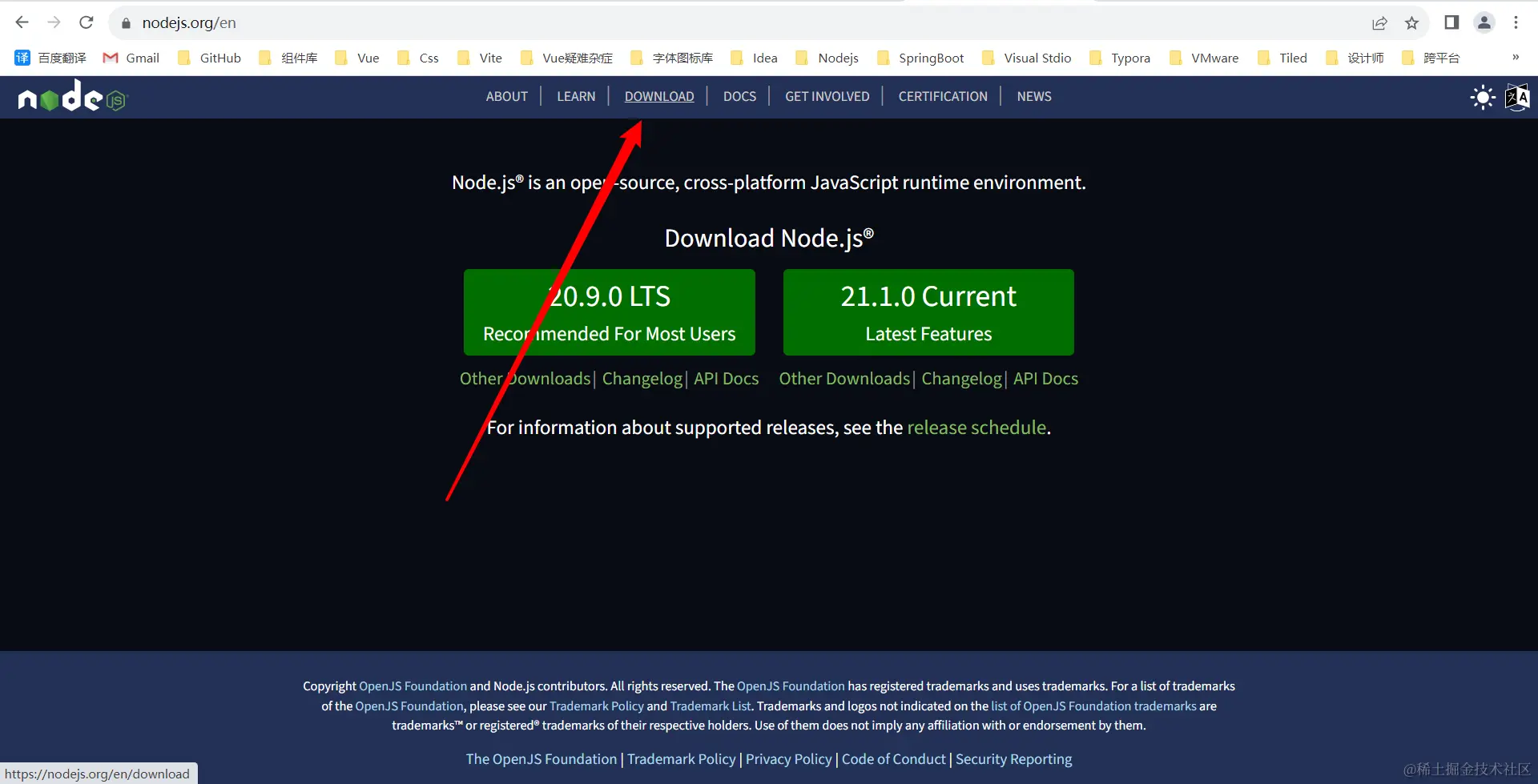The image size is (1538, 784).
Task: Open the ABOUT navigation item
Action: pyautogui.click(x=506, y=96)
